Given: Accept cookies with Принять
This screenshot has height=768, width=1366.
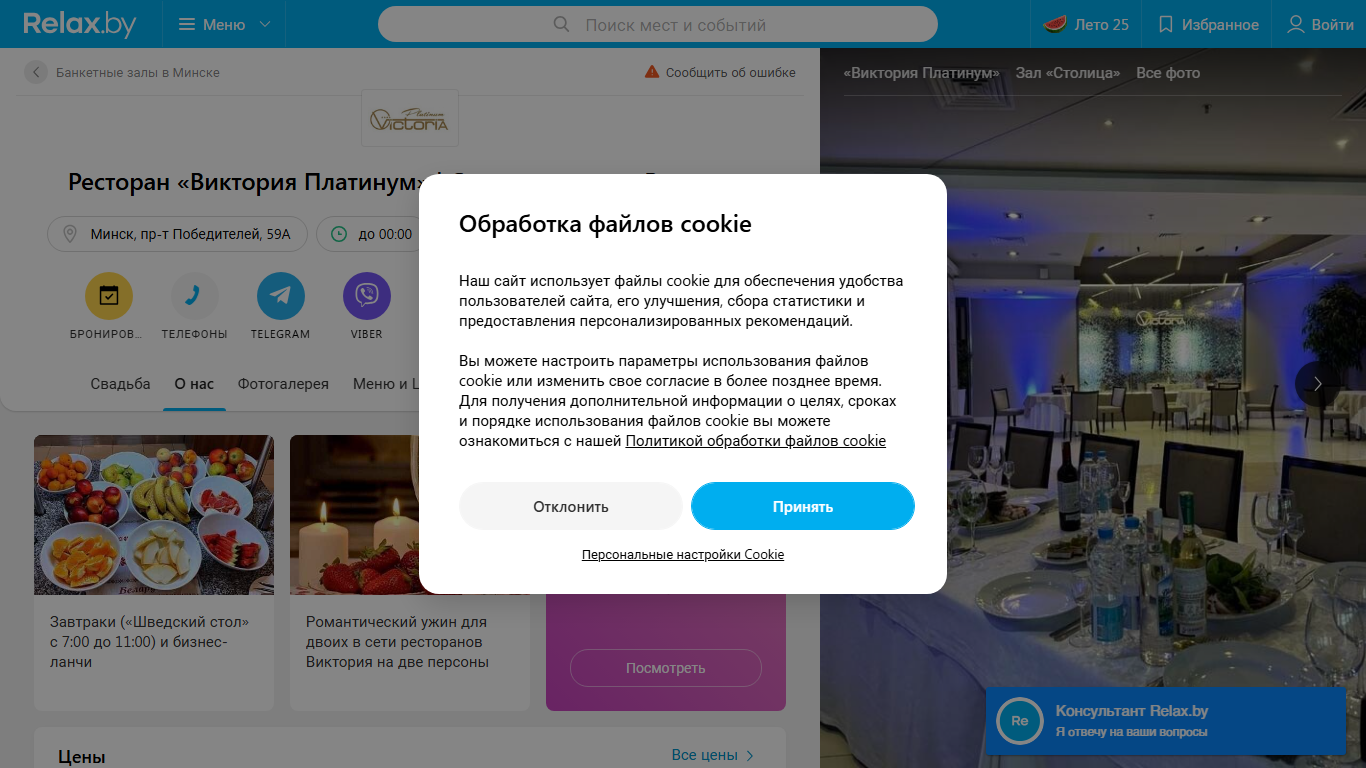Looking at the screenshot, I should coord(803,506).
